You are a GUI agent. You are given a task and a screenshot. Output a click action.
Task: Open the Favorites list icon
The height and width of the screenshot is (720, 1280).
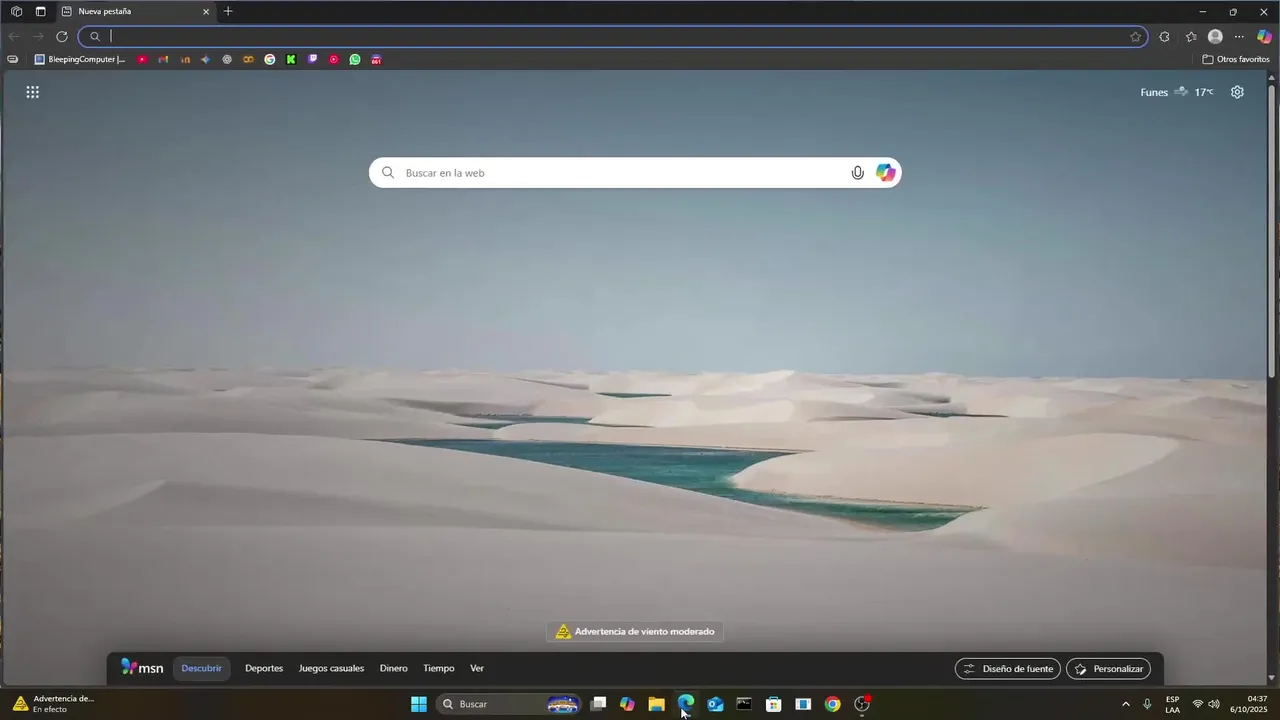tap(1191, 36)
